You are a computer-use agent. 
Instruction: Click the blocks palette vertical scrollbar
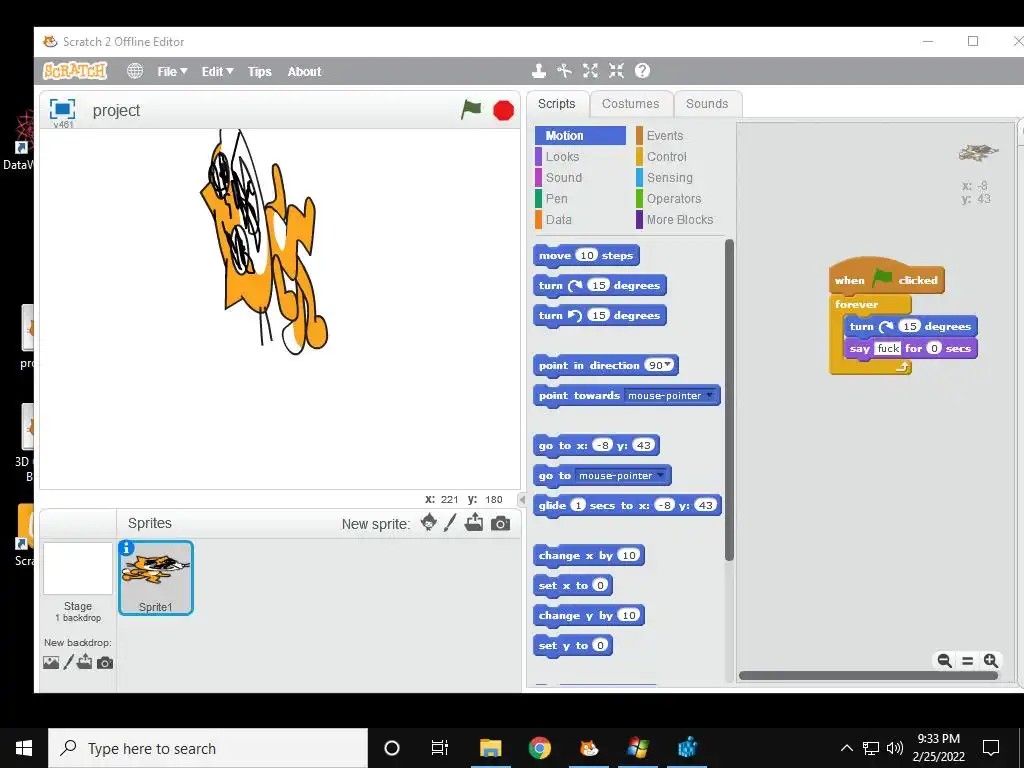(729, 400)
